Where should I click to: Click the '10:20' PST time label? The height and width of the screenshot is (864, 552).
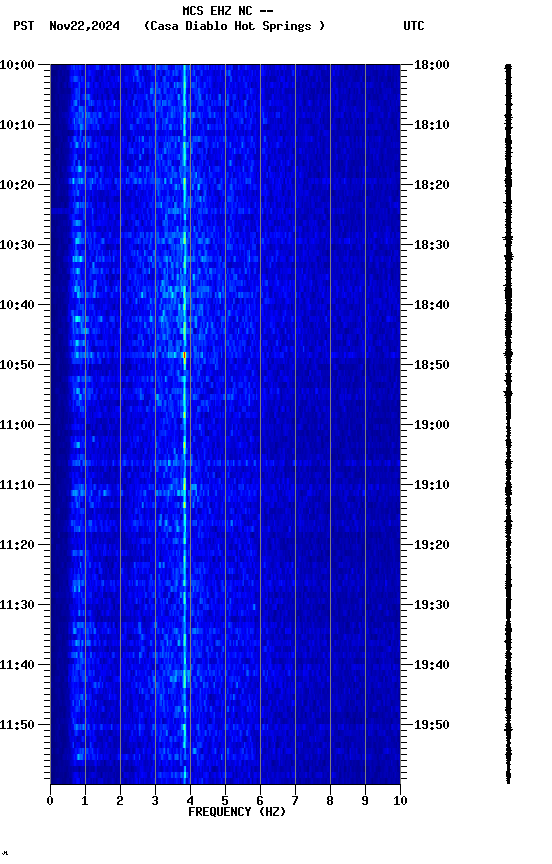pyautogui.click(x=17, y=185)
